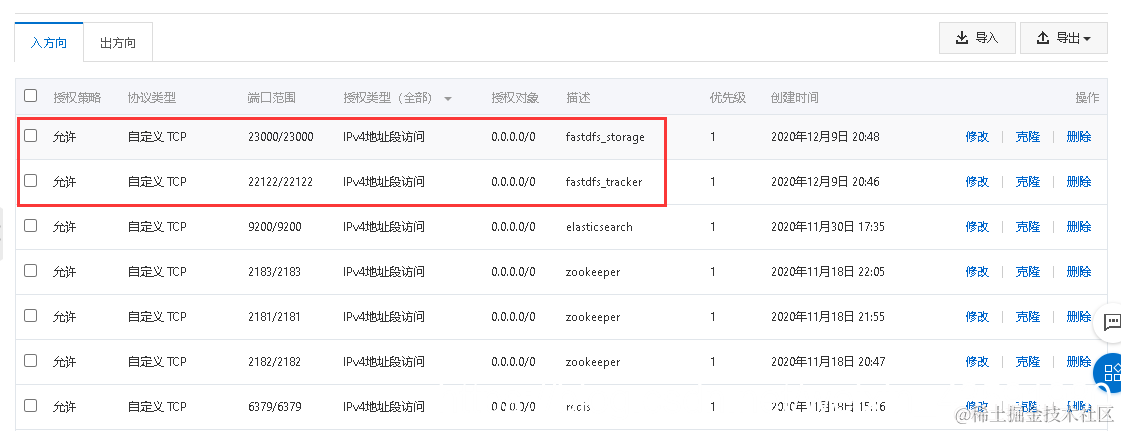Viewport: 1121px width, 431px height.
Task: Click the 端口范围 column header
Action: (x=272, y=98)
